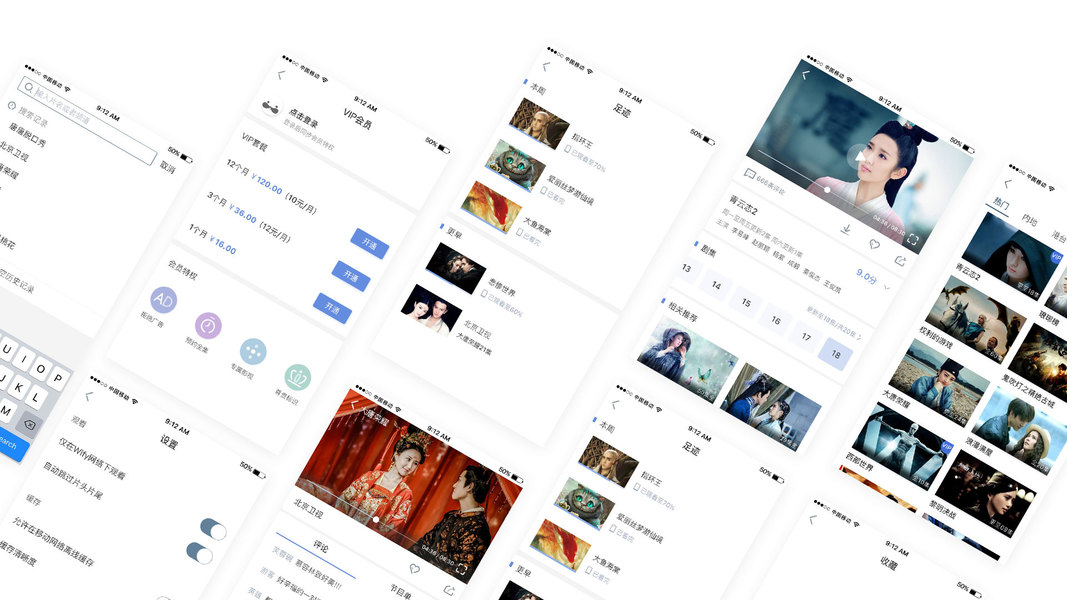Select highlighted episode 18
The image size is (1067, 600).
[x=836, y=354]
